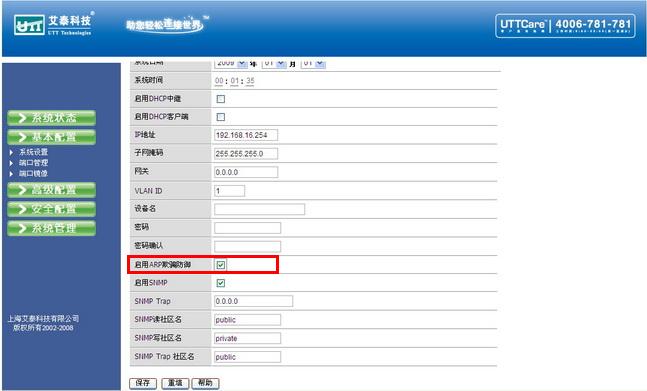Select 系统设置 in the sidebar
The height and width of the screenshot is (391, 647).
(x=33, y=152)
